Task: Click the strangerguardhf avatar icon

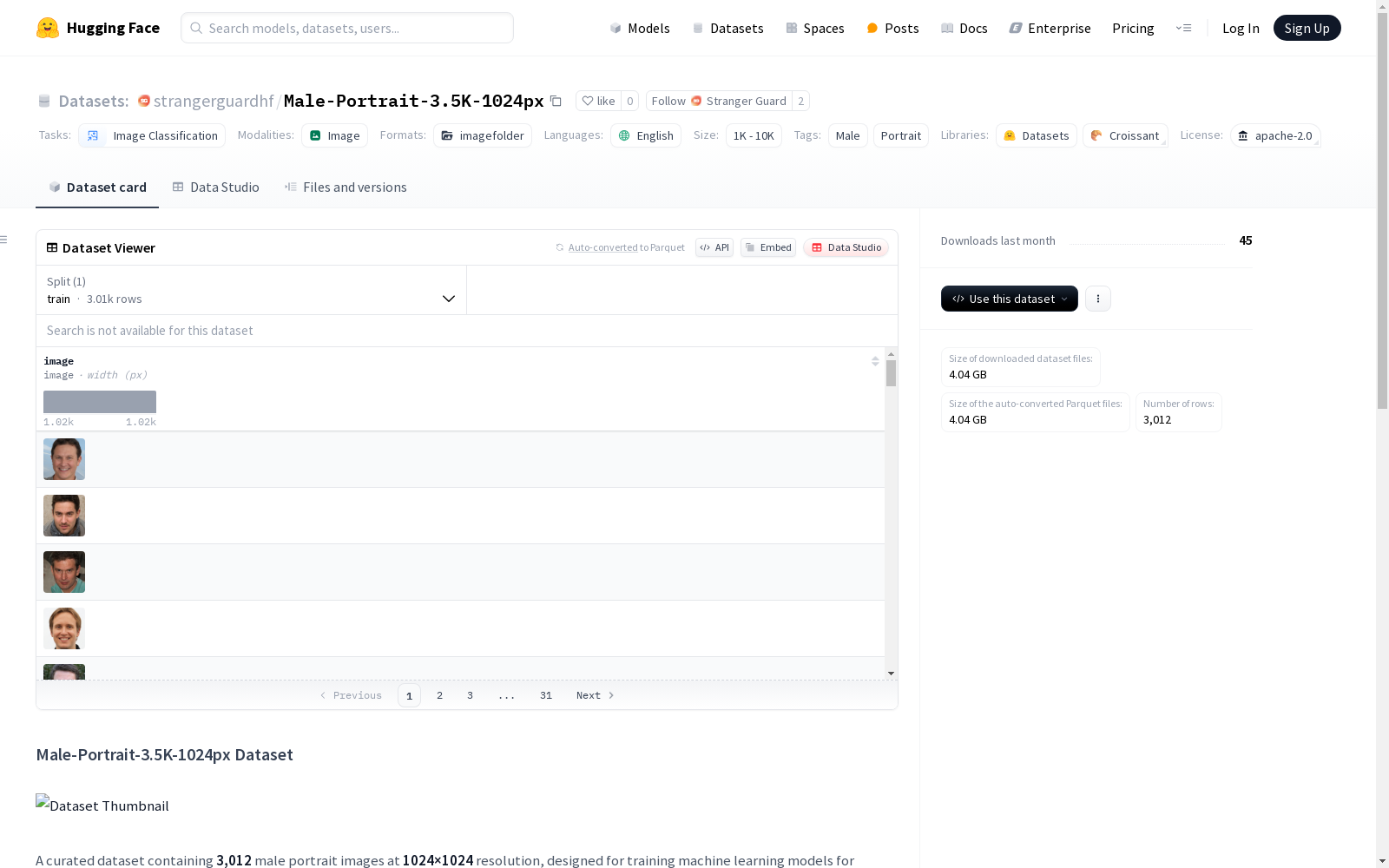Action: (144, 101)
